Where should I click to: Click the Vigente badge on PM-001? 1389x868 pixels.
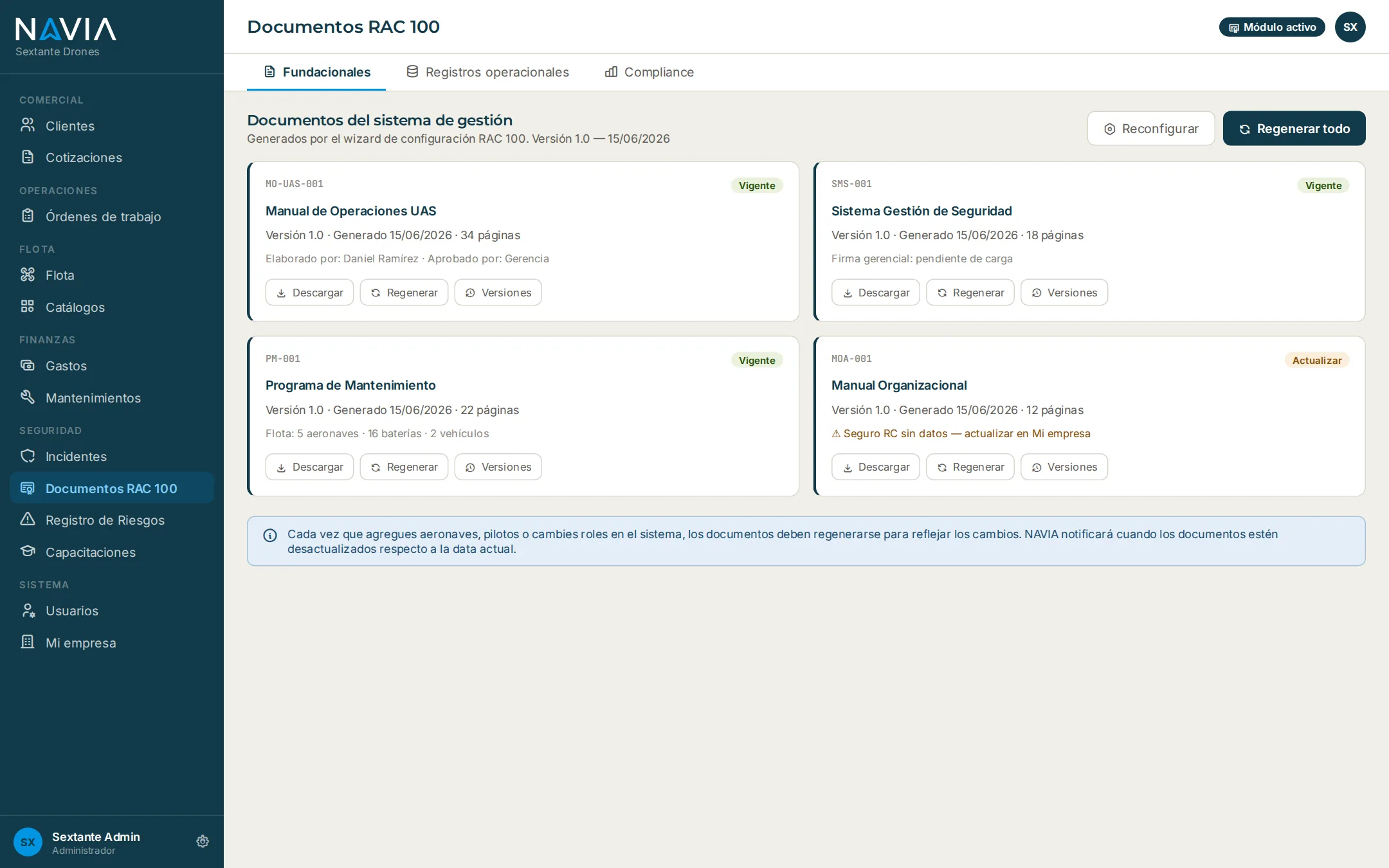[757, 360]
